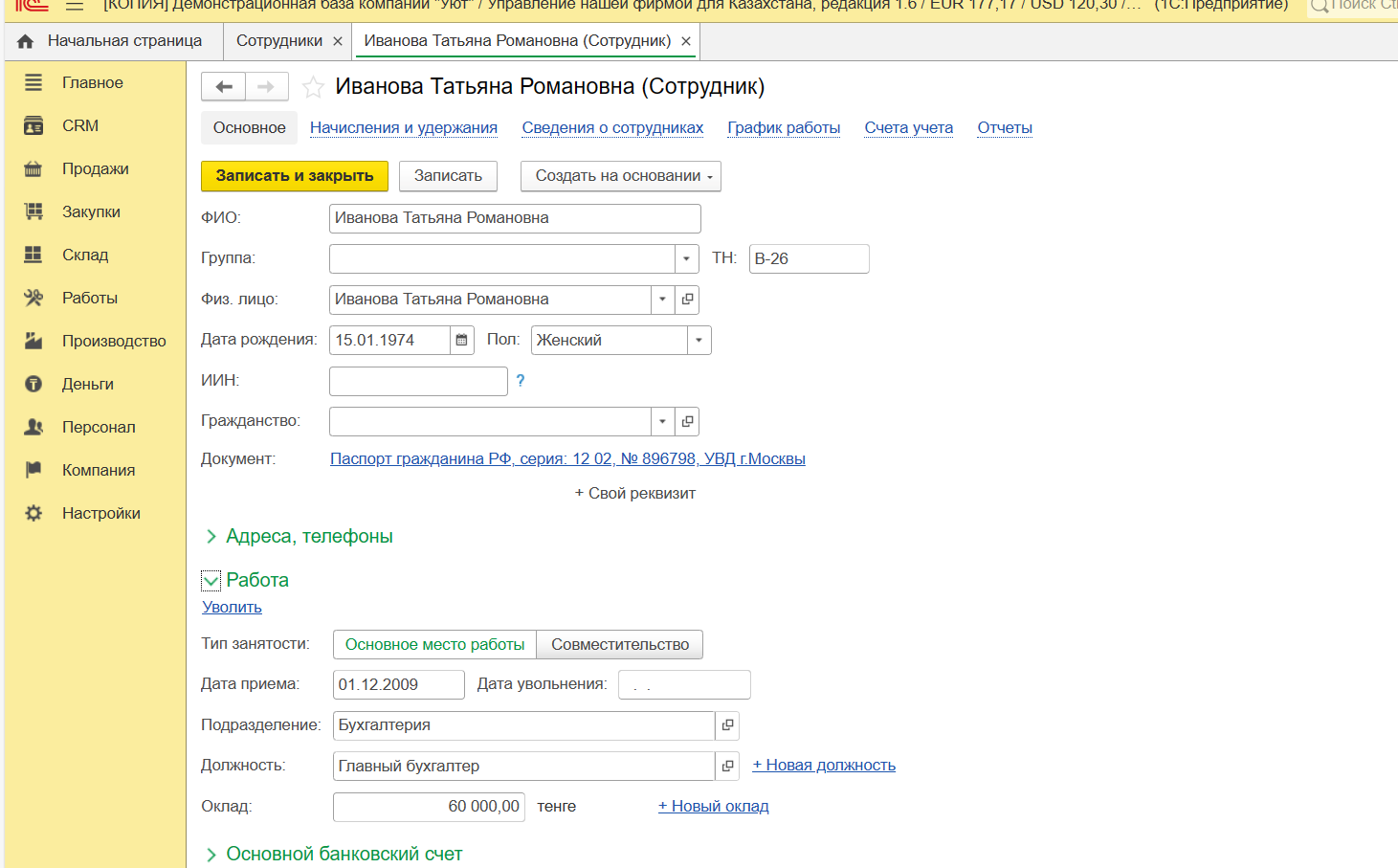
Task: Click the ИИН help question mark
Action: tap(520, 381)
